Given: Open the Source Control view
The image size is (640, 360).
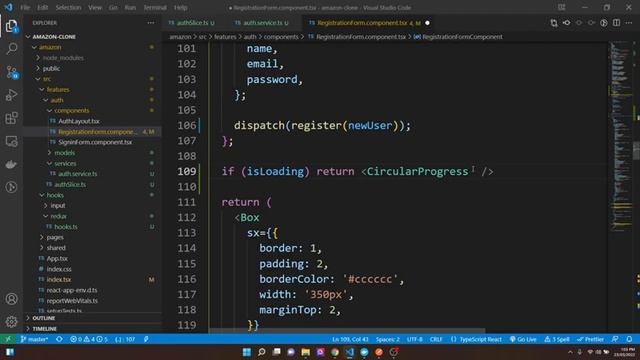Looking at the screenshot, I should pyautogui.click(x=11, y=72).
